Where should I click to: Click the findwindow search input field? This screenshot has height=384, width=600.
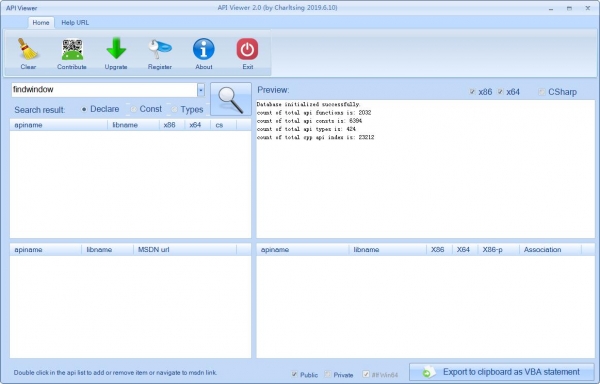pyautogui.click(x=104, y=90)
